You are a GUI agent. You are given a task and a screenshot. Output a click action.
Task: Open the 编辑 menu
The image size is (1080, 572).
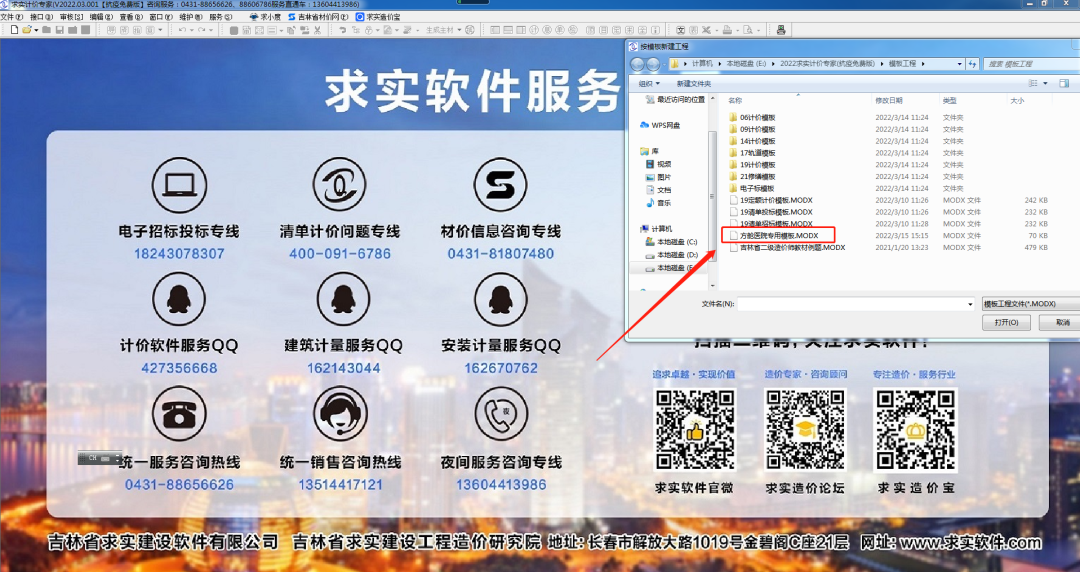101,17
